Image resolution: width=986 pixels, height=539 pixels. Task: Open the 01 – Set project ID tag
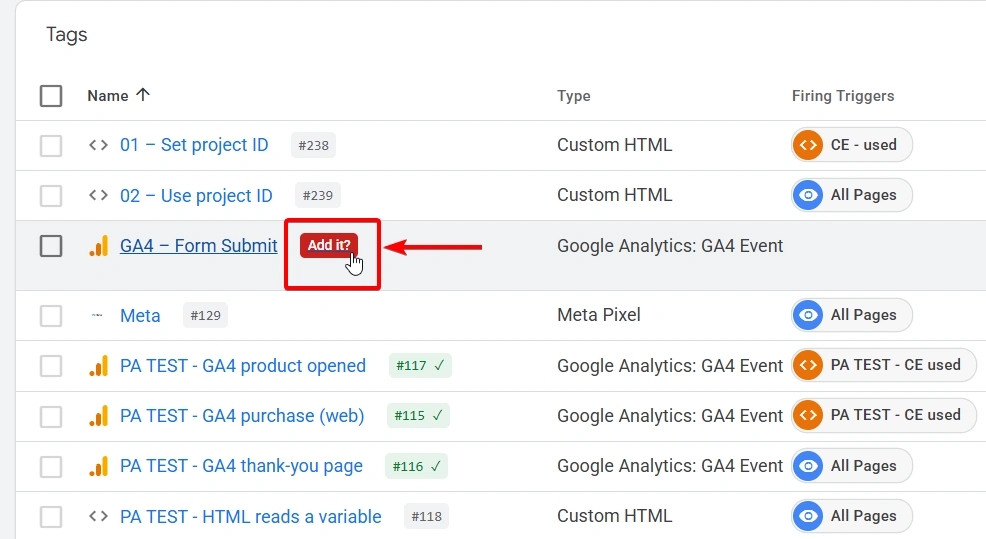[194, 145]
